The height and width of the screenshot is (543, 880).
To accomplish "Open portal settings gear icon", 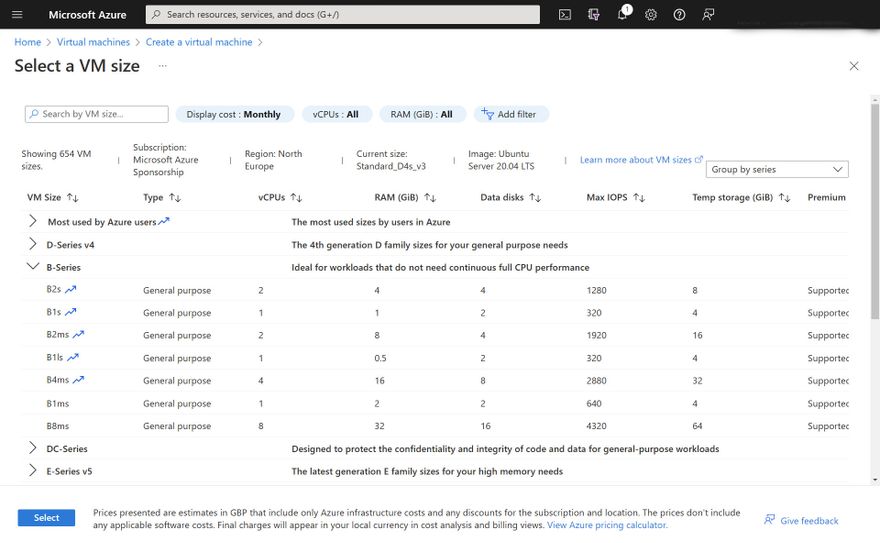I will tap(651, 15).
